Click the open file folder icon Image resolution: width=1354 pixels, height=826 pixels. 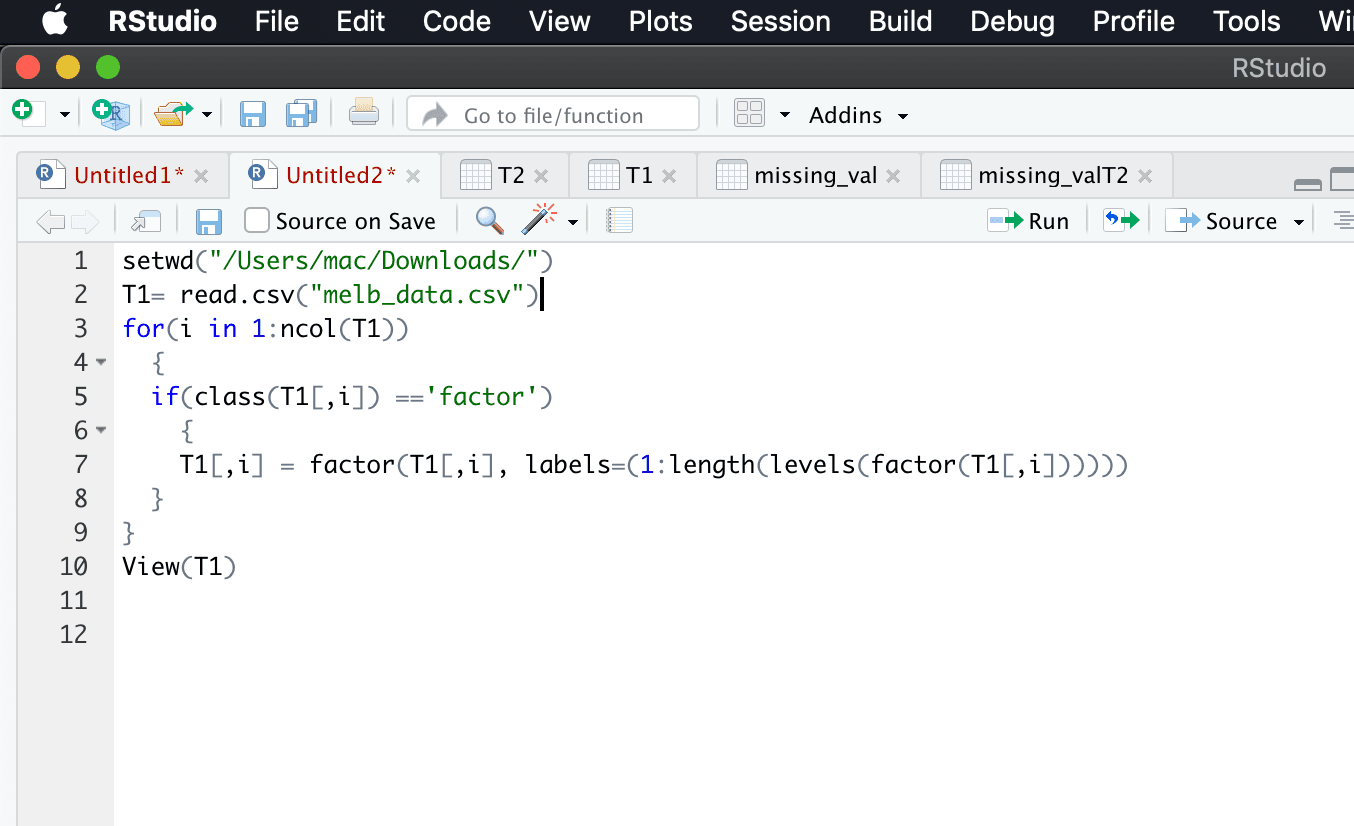(173, 114)
